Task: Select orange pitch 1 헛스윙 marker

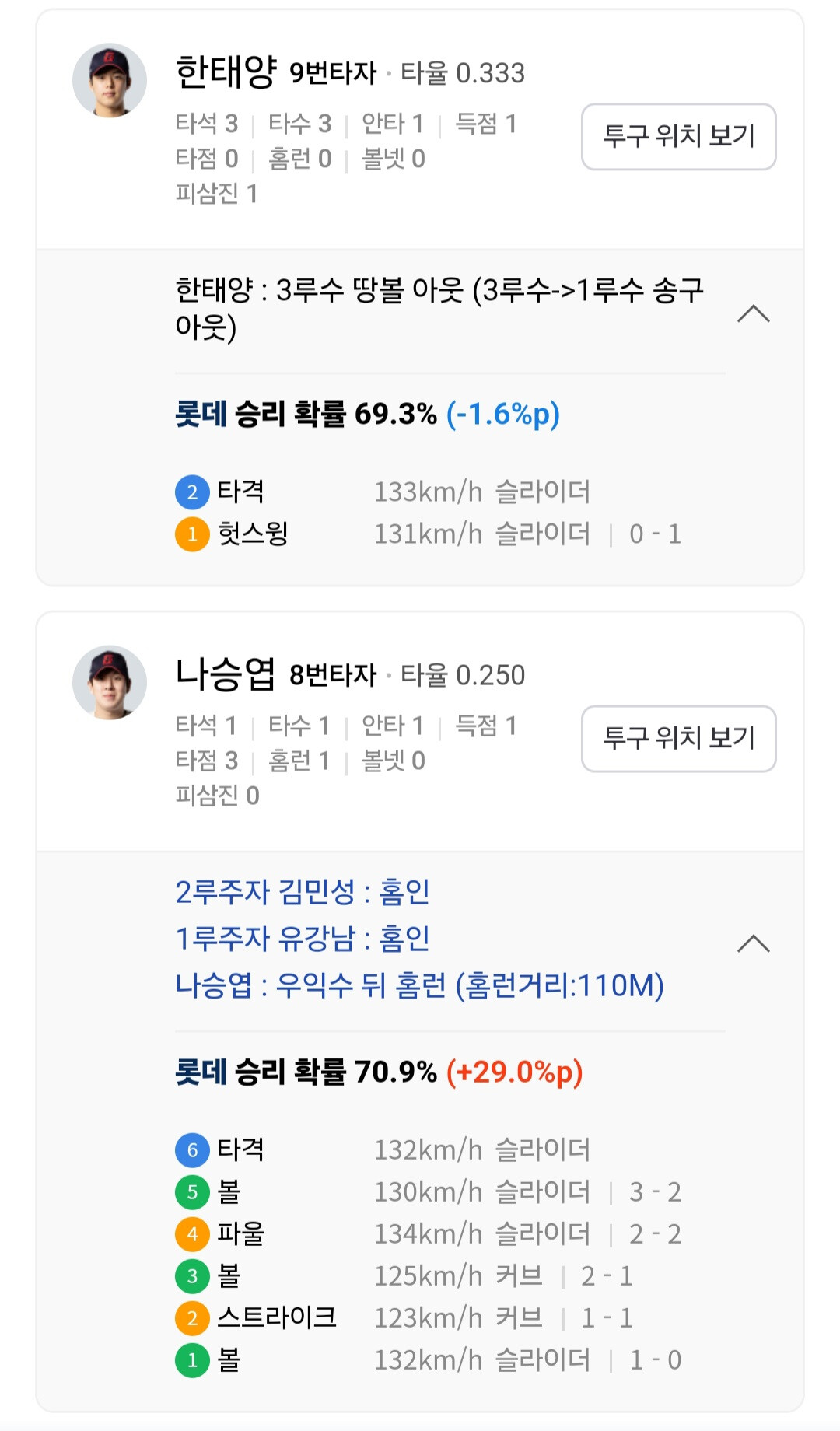Action: 192,534
